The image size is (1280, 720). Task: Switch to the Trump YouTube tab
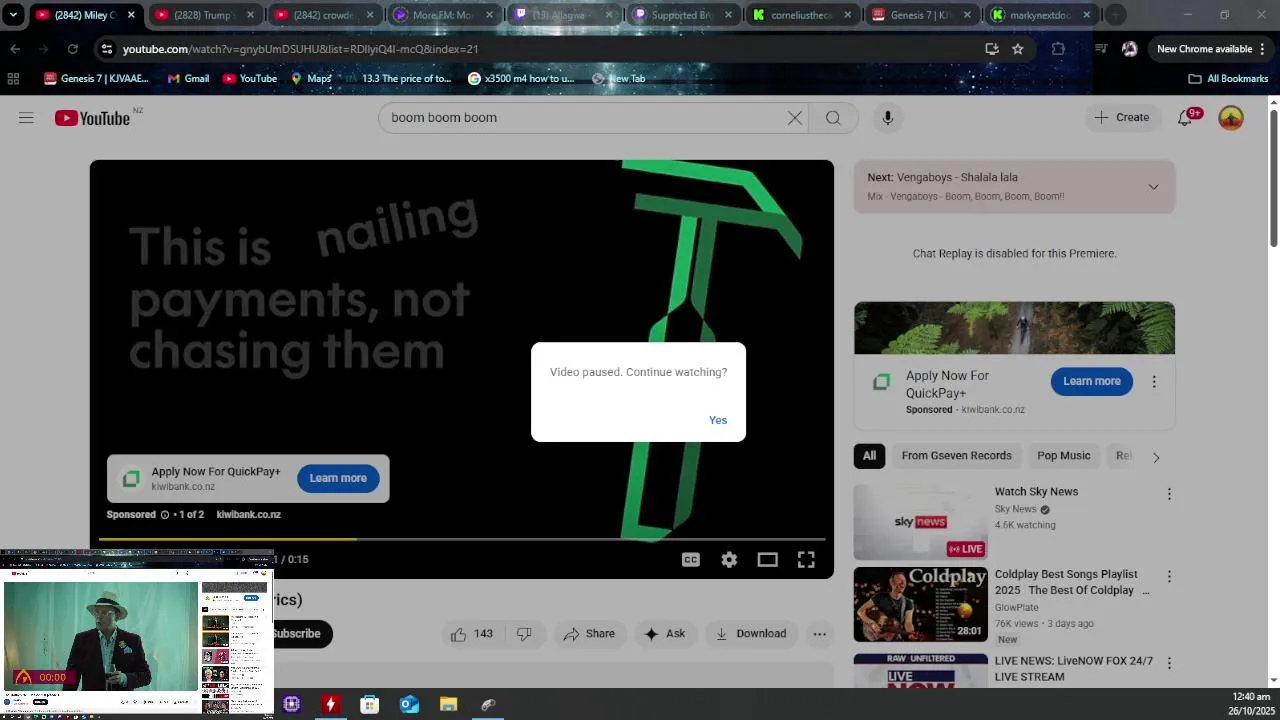pyautogui.click(x=205, y=15)
